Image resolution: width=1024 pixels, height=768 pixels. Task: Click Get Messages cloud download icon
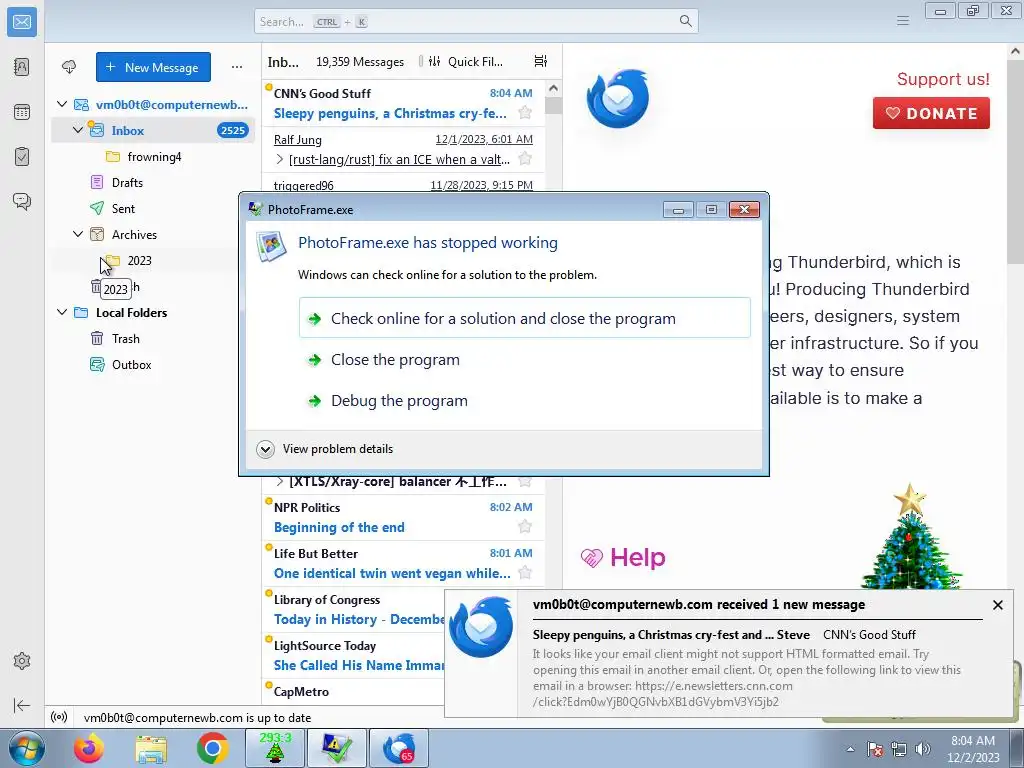[69, 67]
